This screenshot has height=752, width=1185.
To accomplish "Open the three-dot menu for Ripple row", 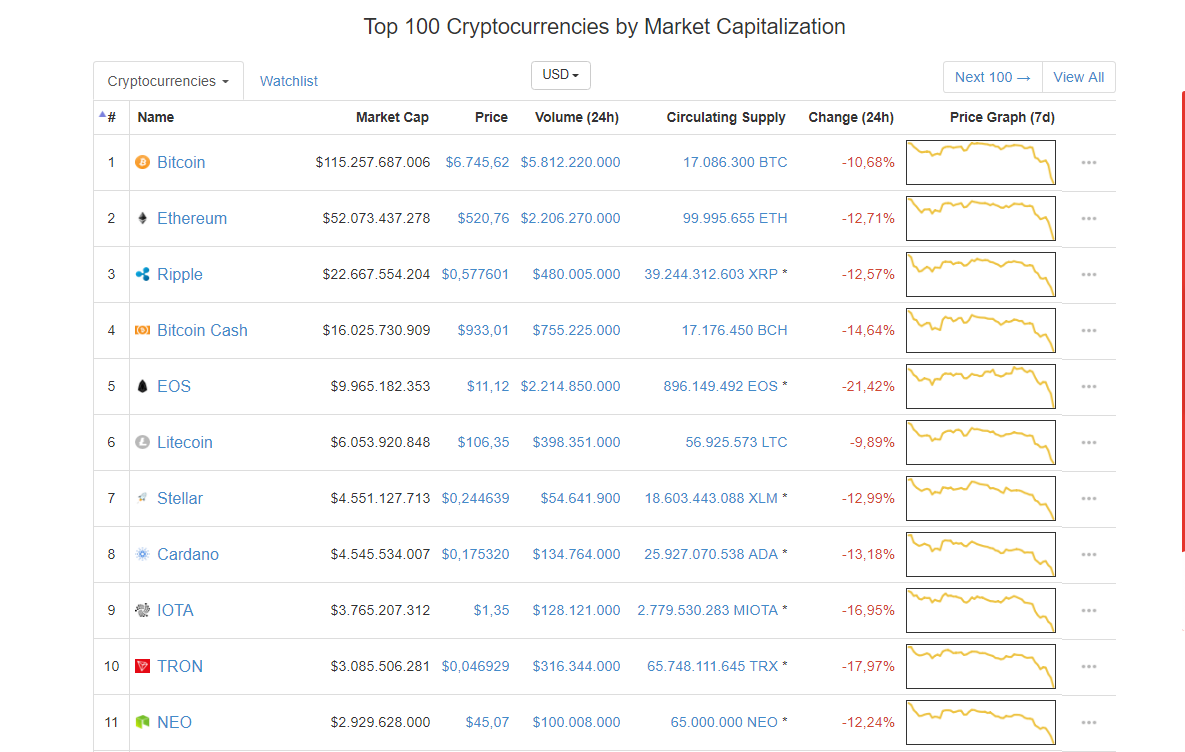I will click(x=1088, y=274).
